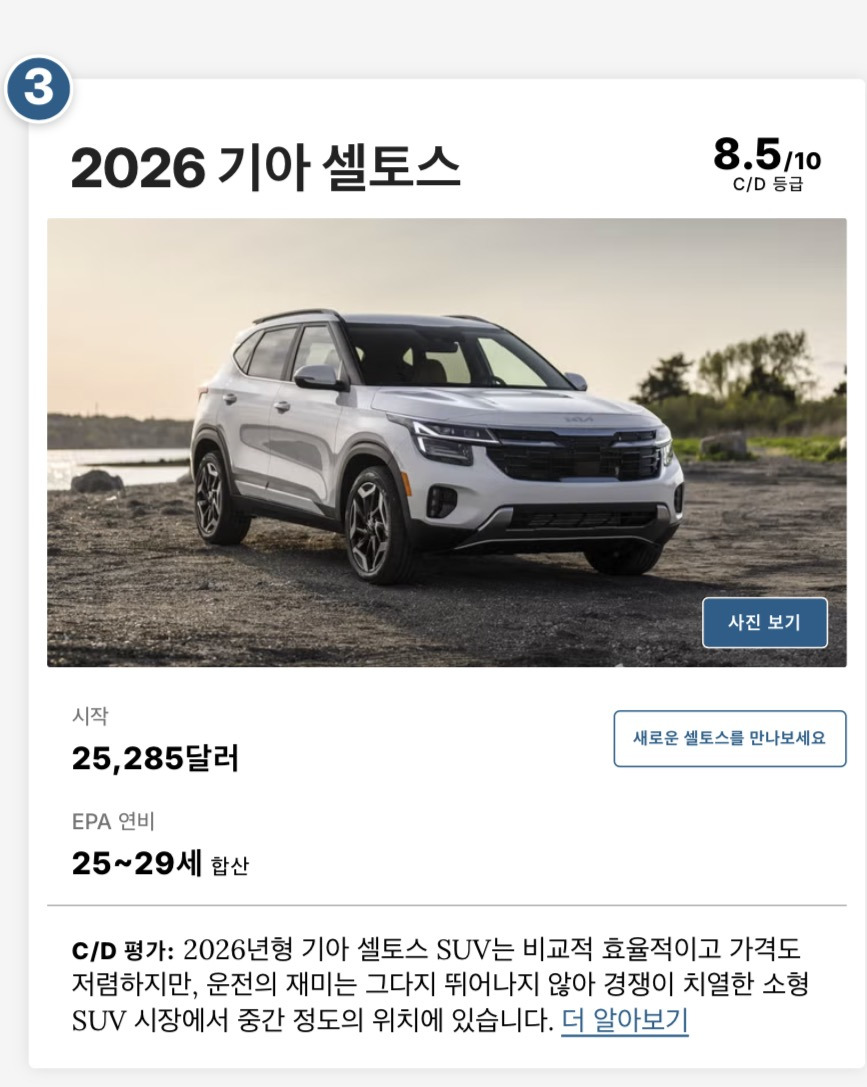Viewport: 867px width, 1087px height.
Task: Open the 2026 기아 셀토스 title
Action: point(265,168)
